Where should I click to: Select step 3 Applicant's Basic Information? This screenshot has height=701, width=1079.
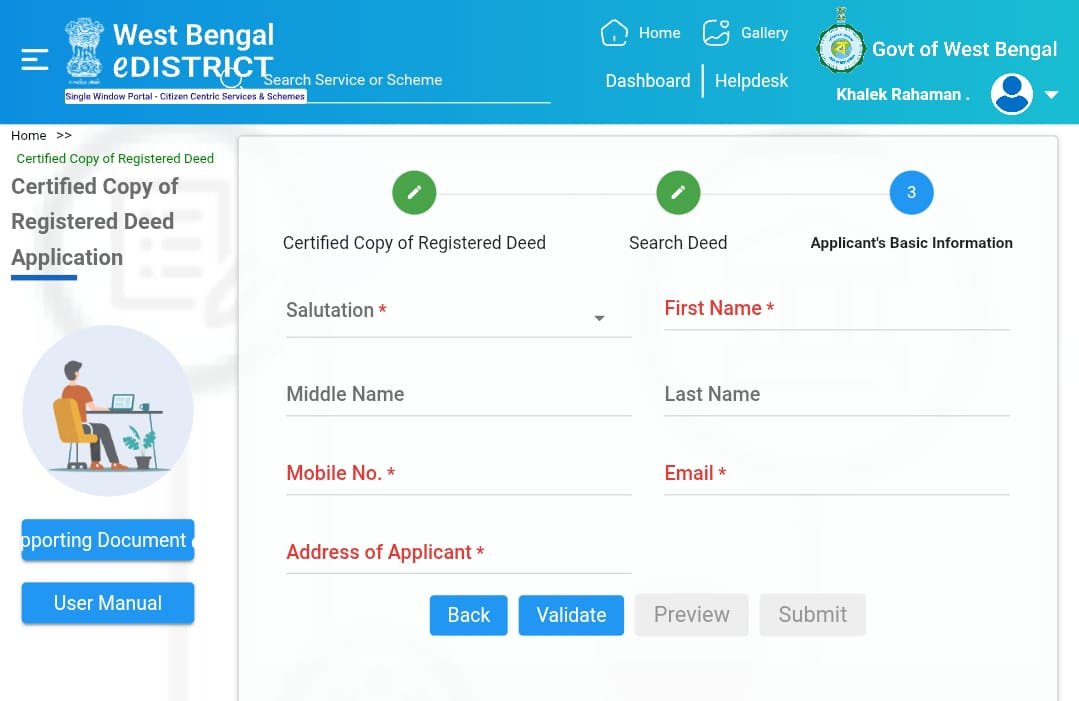click(911, 192)
